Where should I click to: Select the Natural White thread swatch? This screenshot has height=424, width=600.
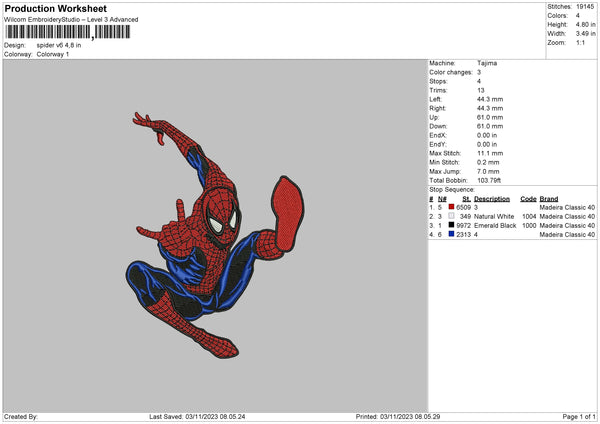[x=451, y=216]
